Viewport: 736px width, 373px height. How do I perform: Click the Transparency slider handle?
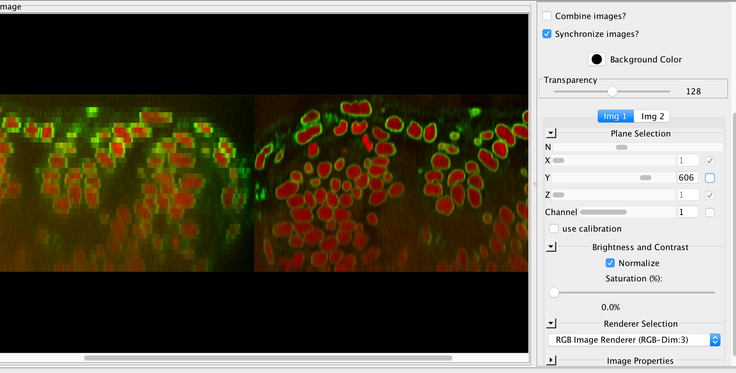[x=612, y=91]
